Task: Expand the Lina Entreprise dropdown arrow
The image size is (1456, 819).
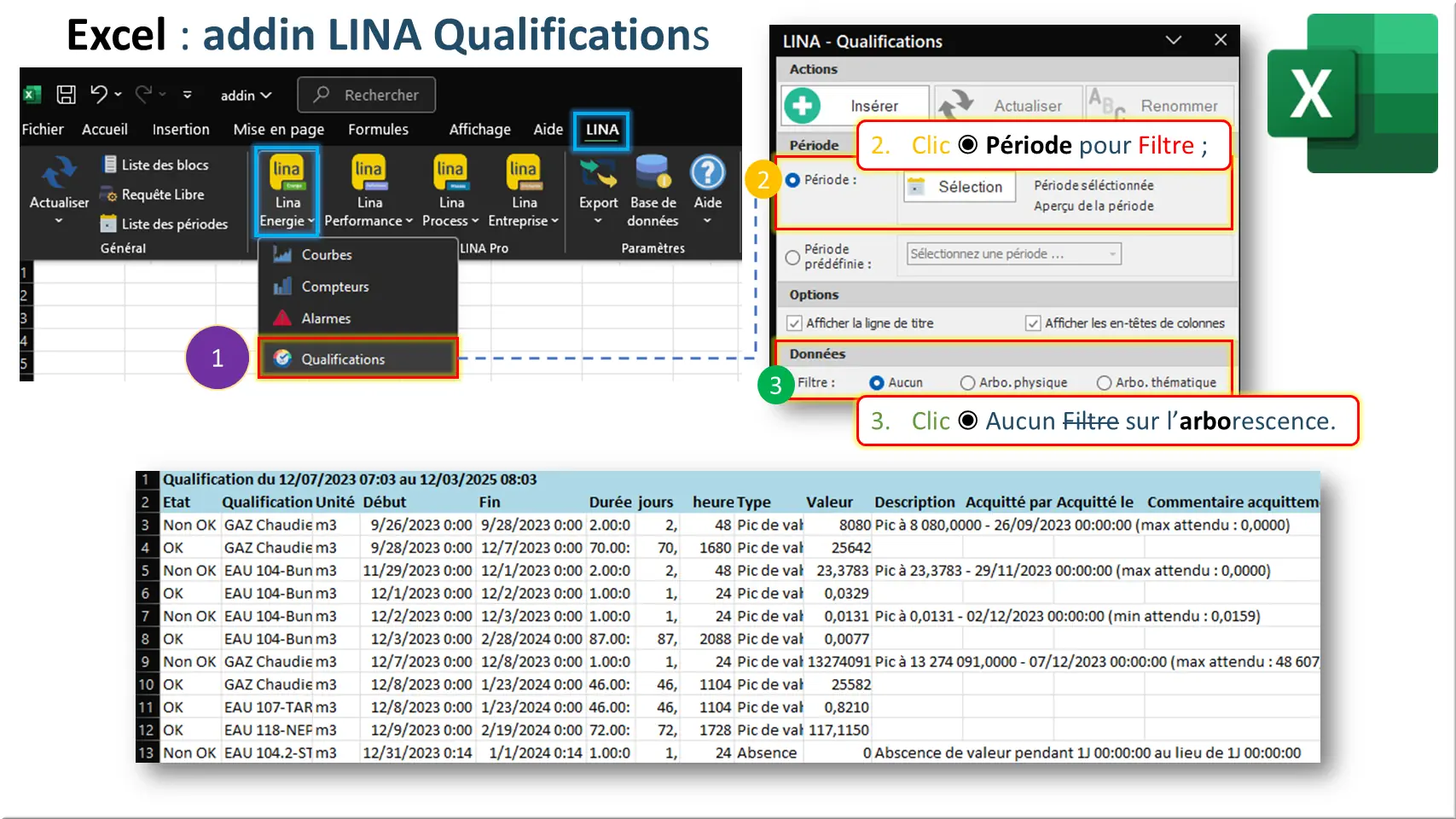Action: coord(554,221)
